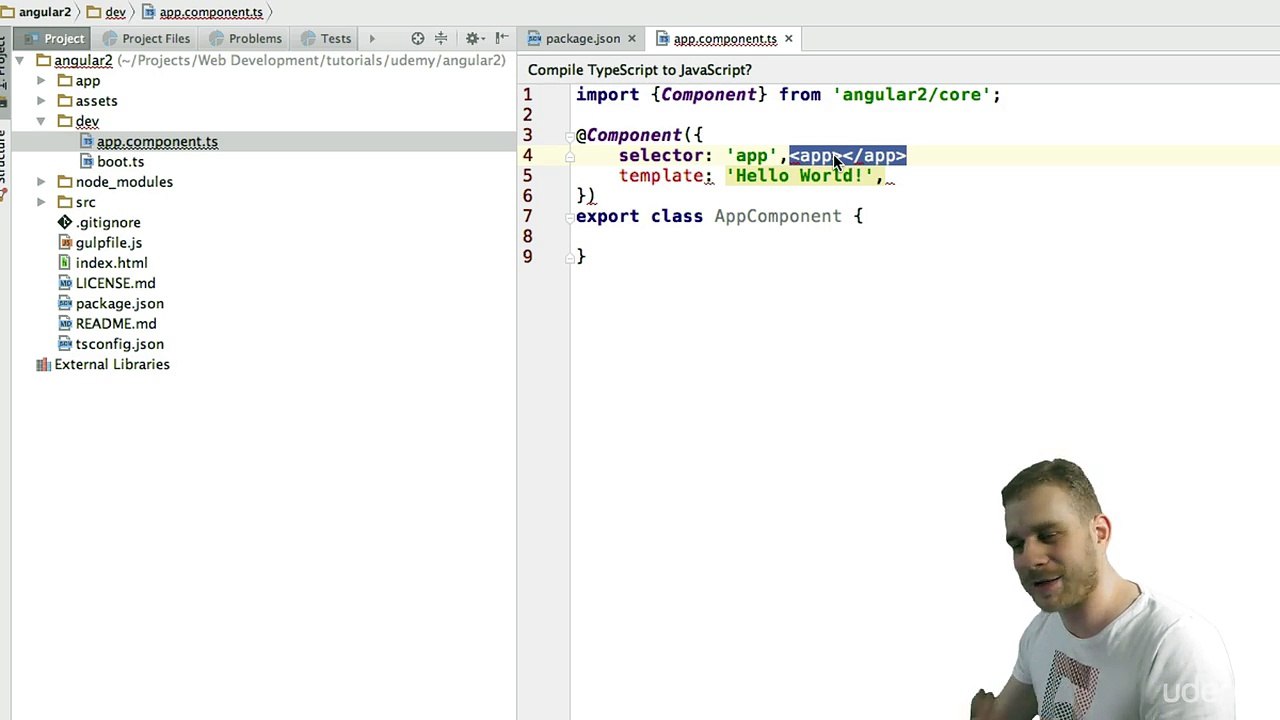1280x720 pixels.
Task: Expand the src folder arrow
Action: 41,202
